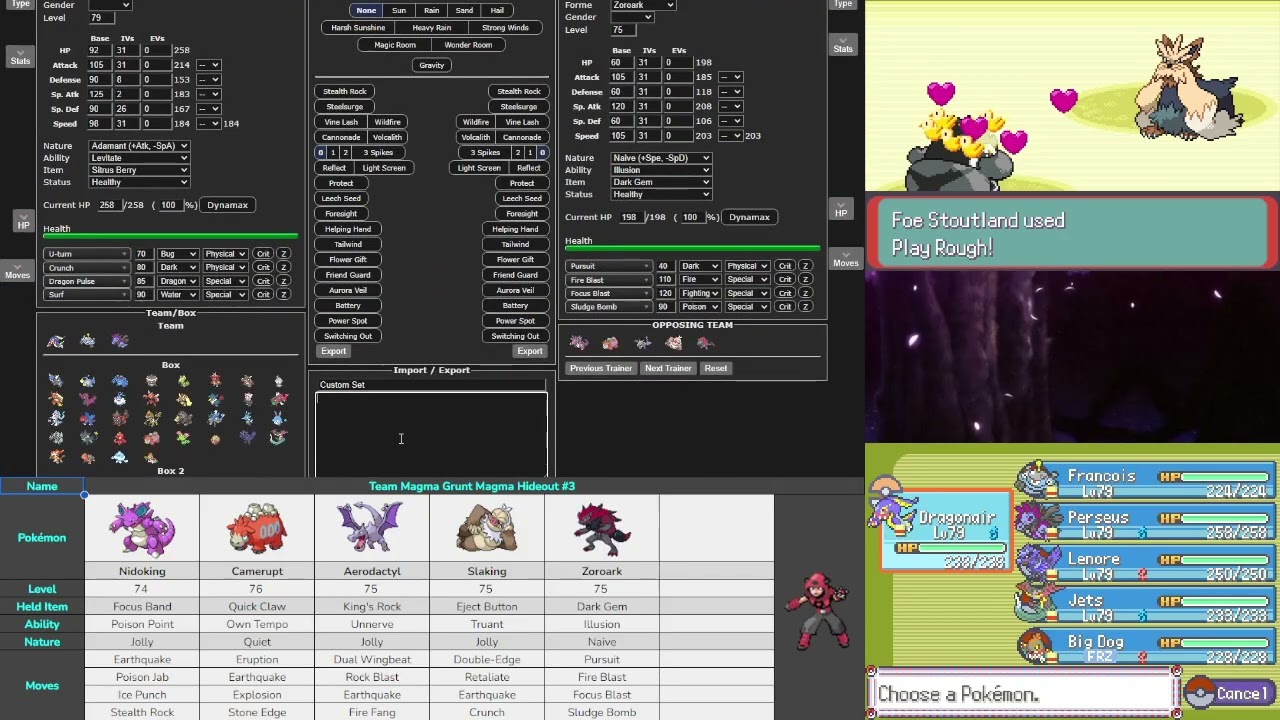This screenshot has width=1280, height=720.
Task: Collapse right HP section
Action: [841, 209]
